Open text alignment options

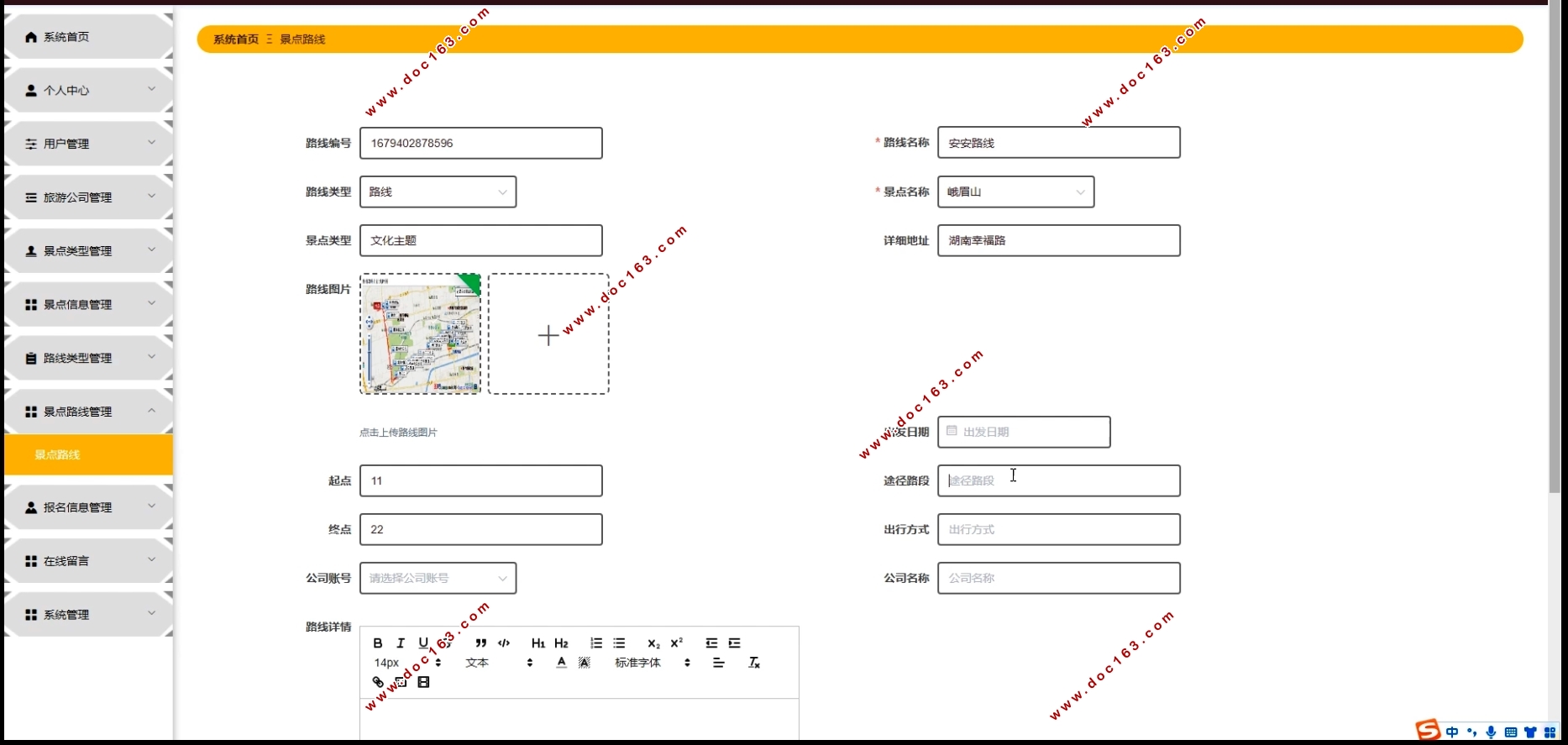pyautogui.click(x=719, y=663)
